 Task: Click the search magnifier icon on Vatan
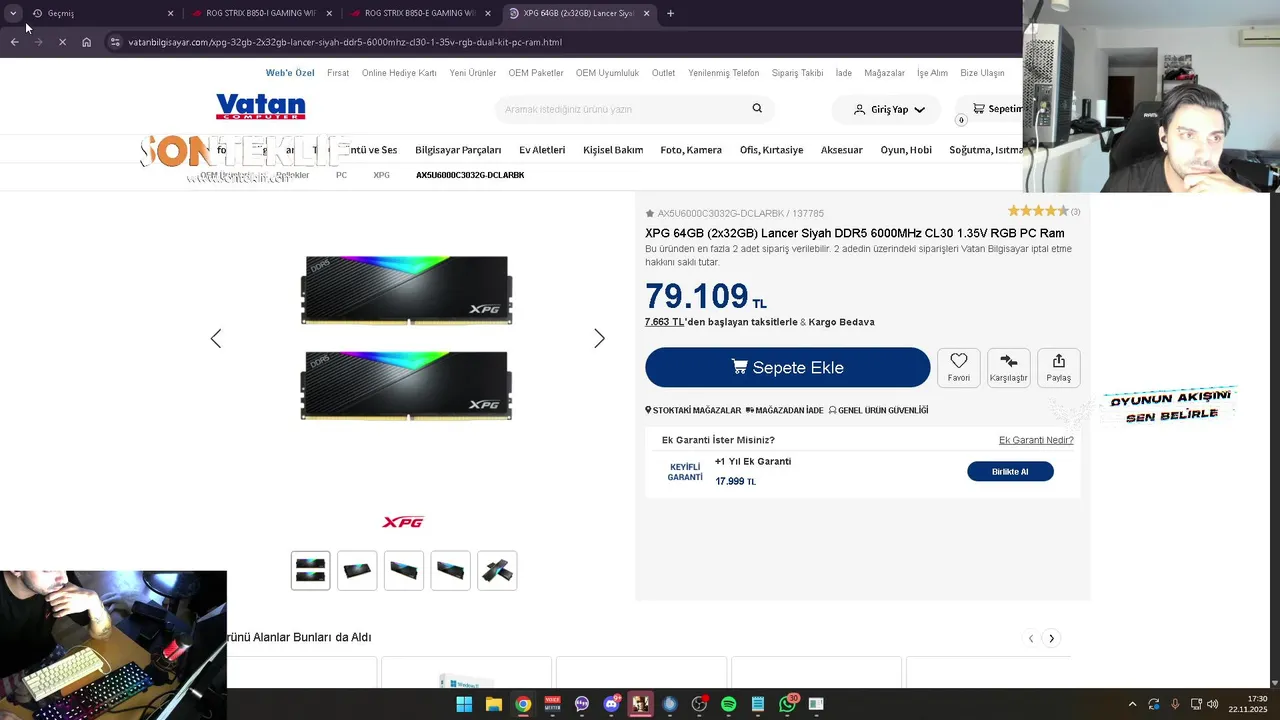tap(757, 108)
